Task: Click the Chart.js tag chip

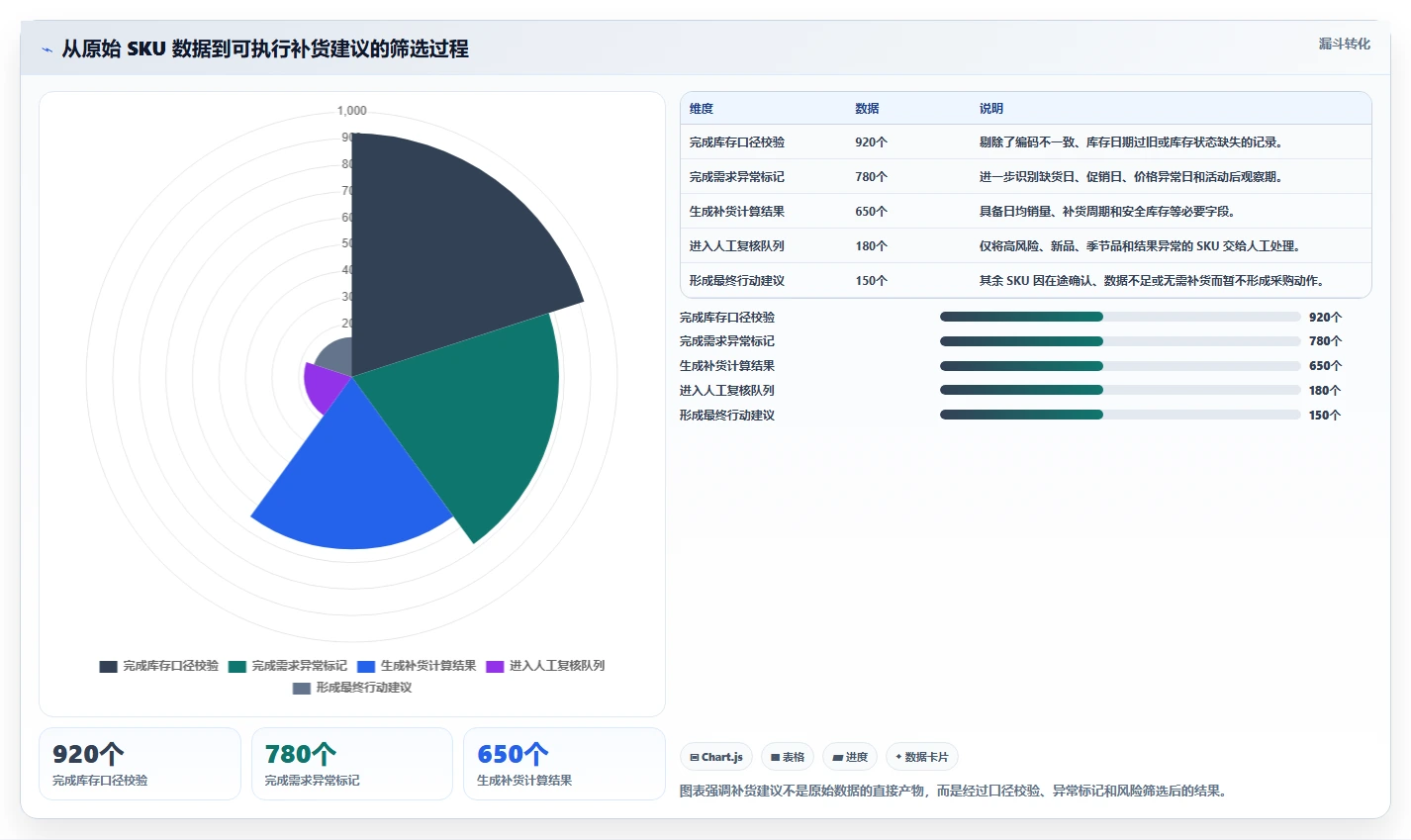Action: [716, 757]
